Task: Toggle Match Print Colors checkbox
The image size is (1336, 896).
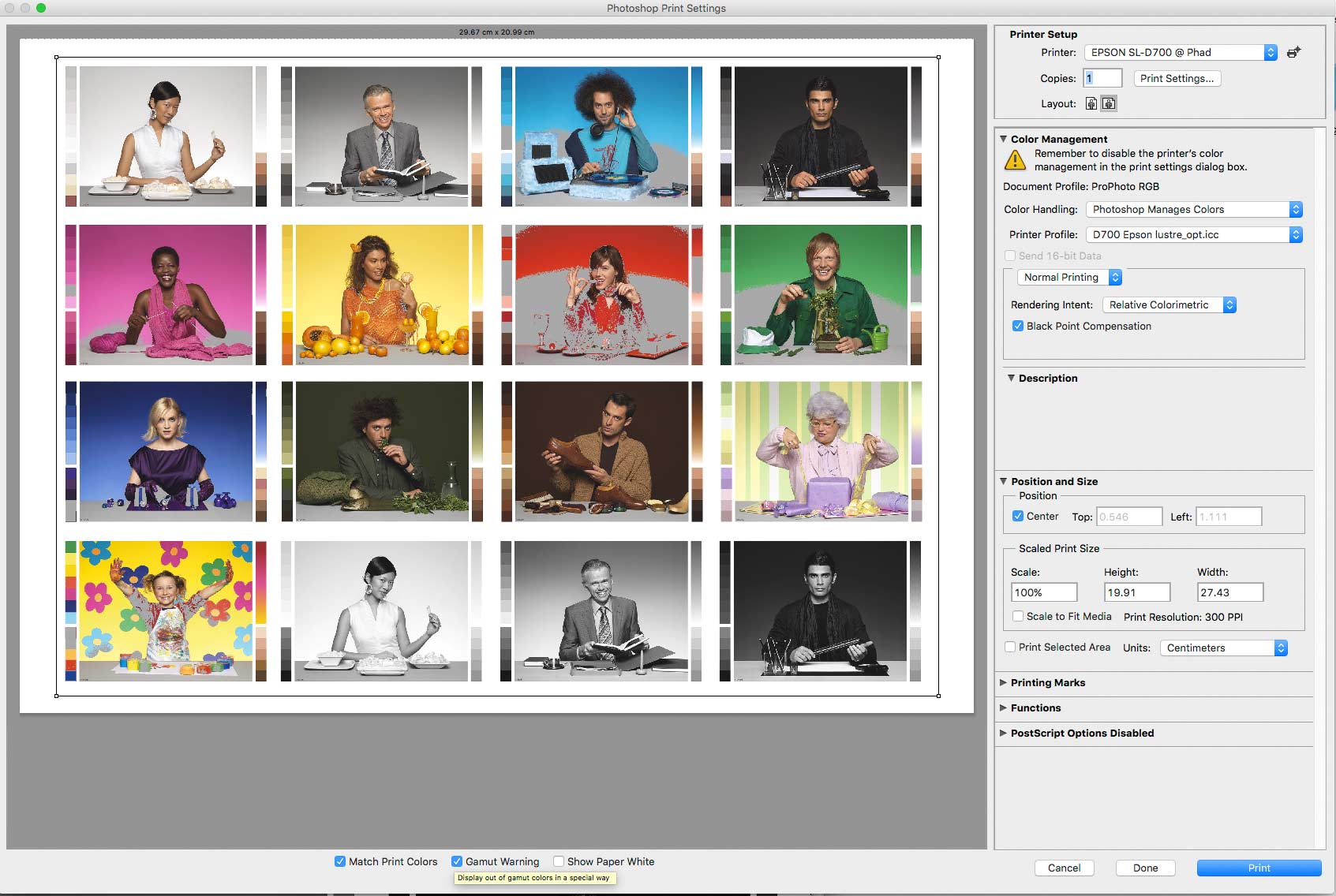Action: point(340,861)
